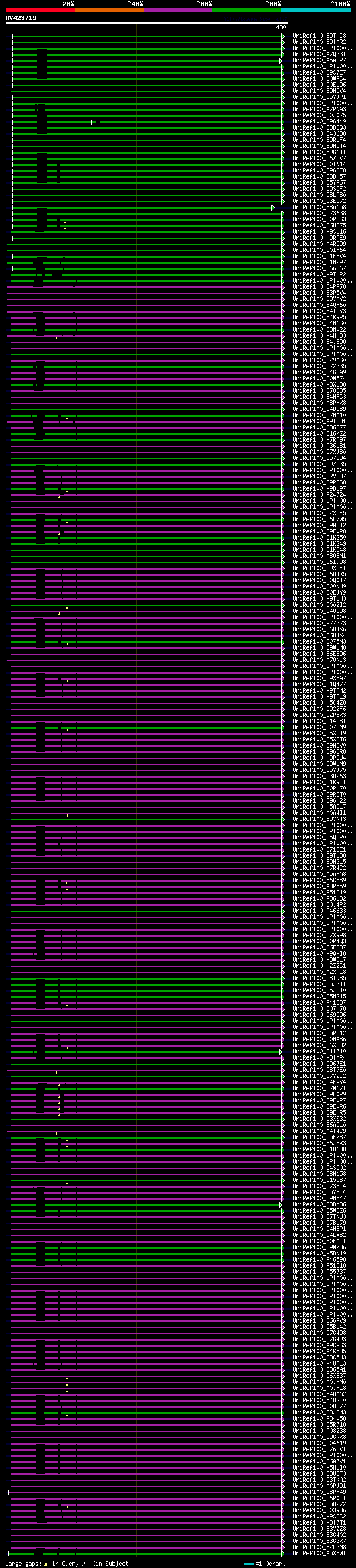Select the UniRef100_Q76LV1 label

[319, 1449]
